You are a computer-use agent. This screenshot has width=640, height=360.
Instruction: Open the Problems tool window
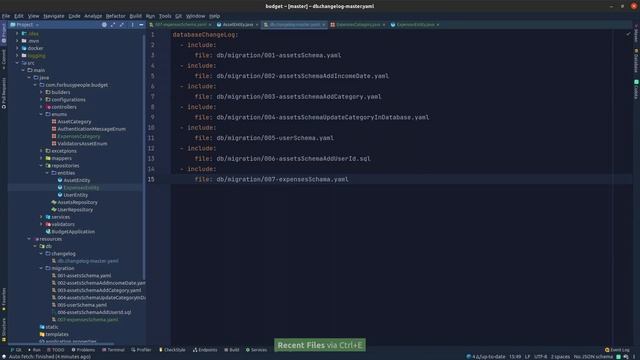click(x=83, y=350)
